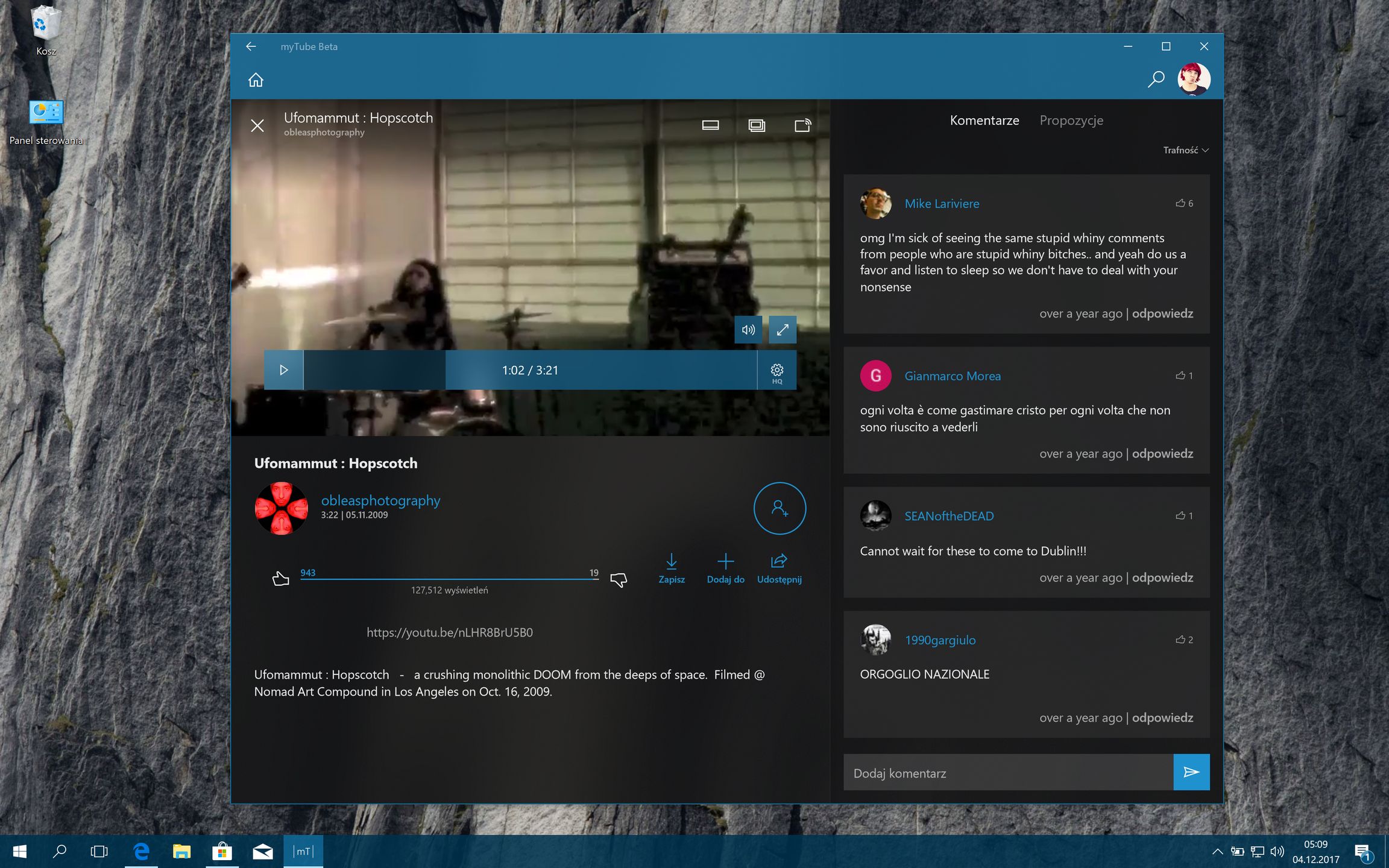
Task: Mute the video volume
Action: tap(748, 330)
